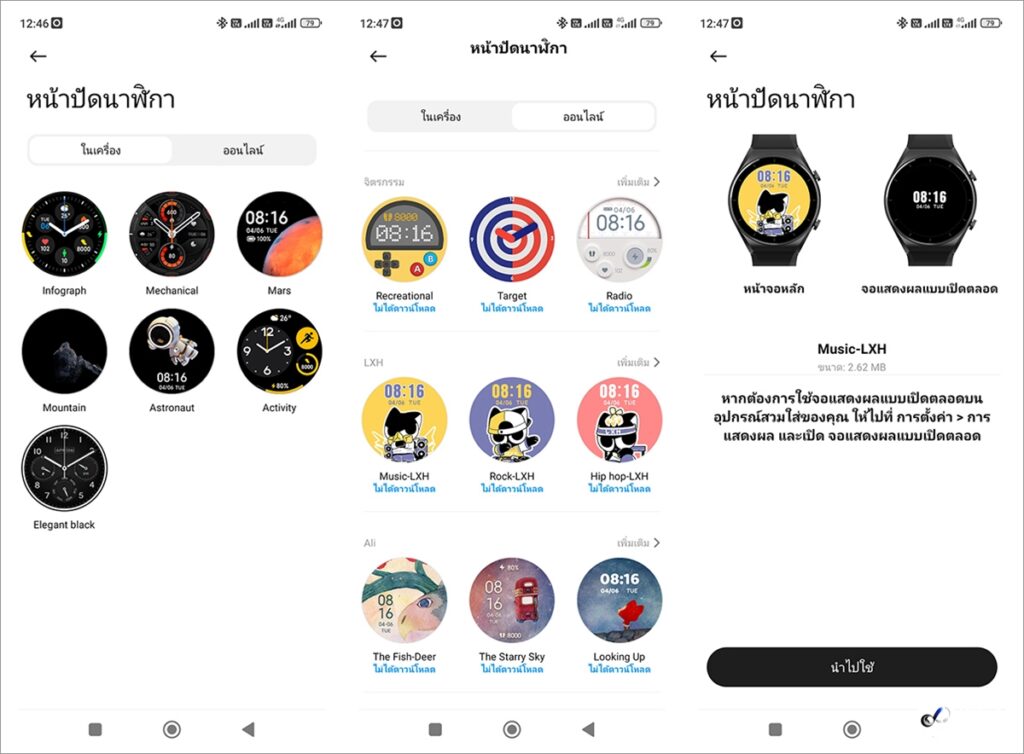Open the Target online watch face

point(512,240)
